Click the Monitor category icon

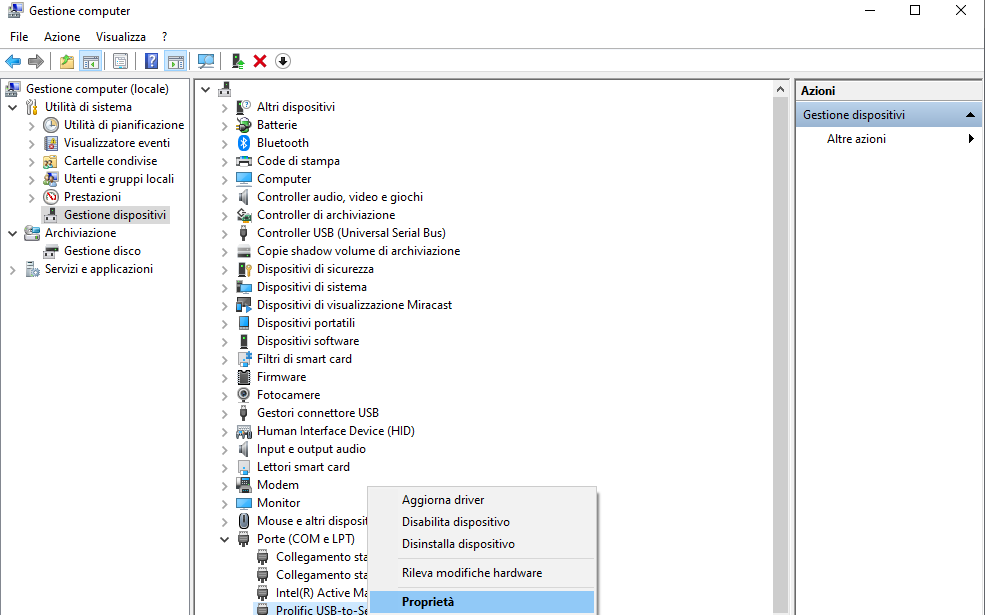click(x=244, y=503)
